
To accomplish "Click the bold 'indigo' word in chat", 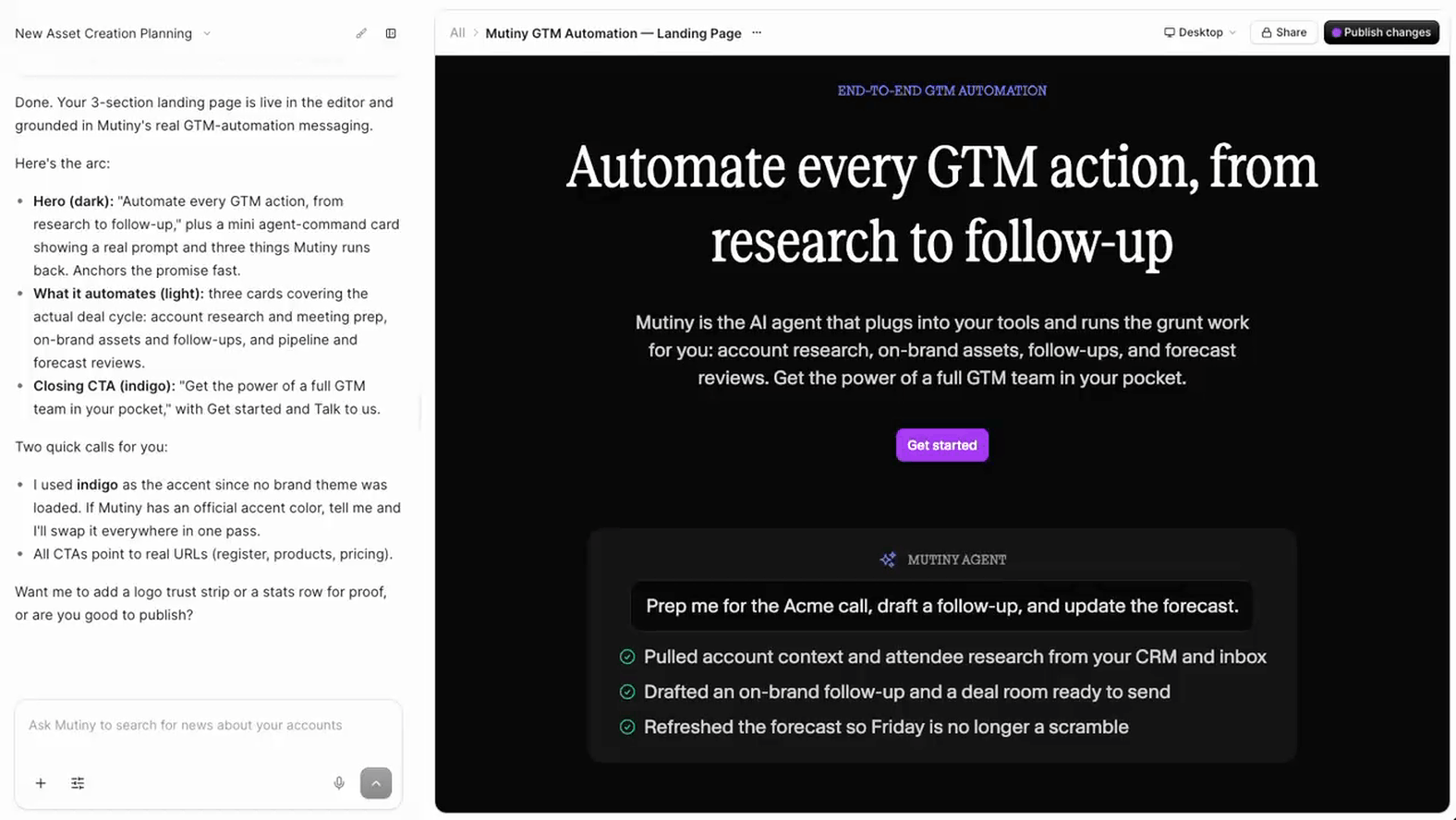I will [x=97, y=485].
